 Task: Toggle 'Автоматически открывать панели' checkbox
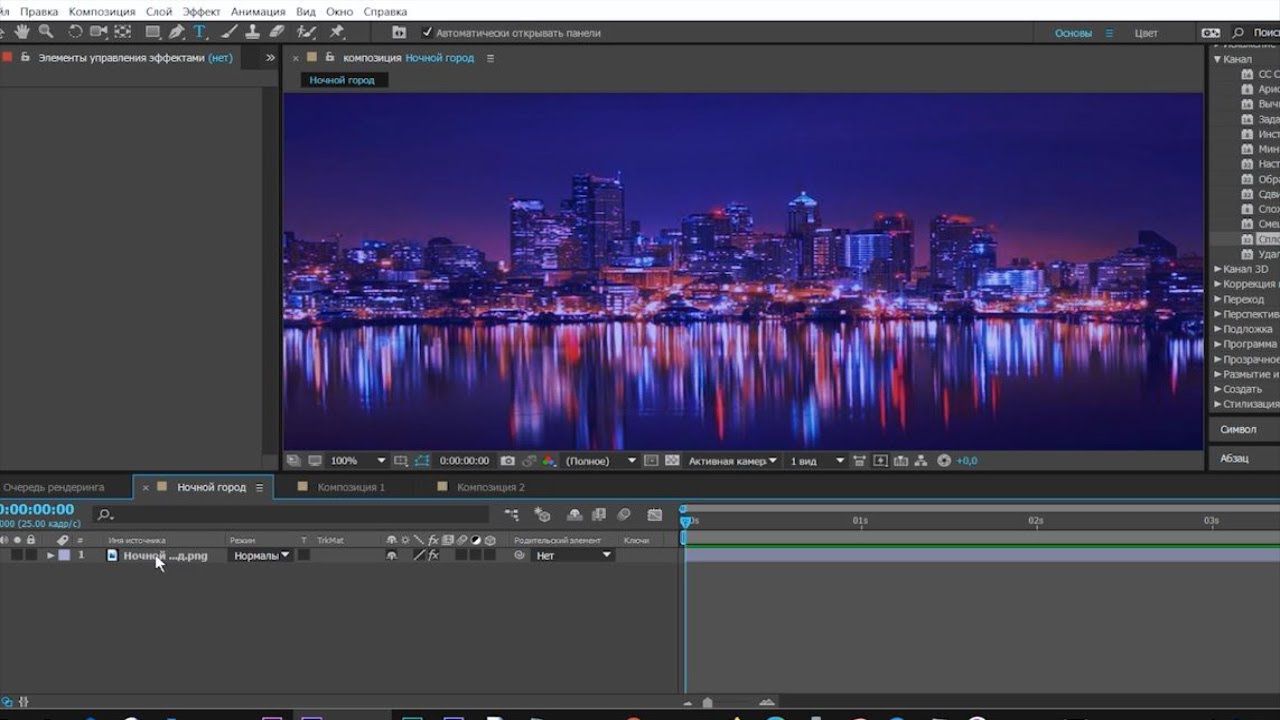(428, 33)
